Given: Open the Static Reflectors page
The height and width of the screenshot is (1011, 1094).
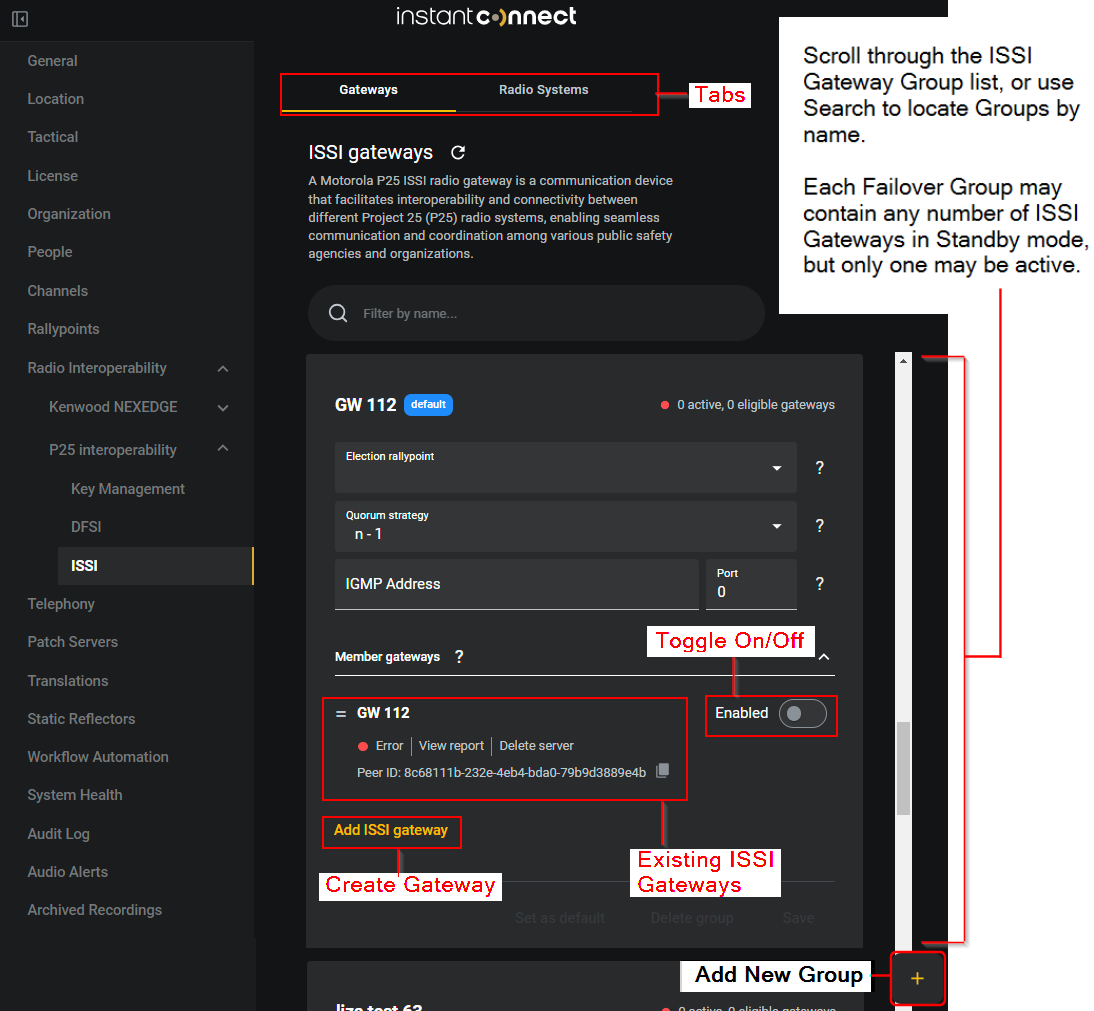Looking at the screenshot, I should tap(82, 719).
